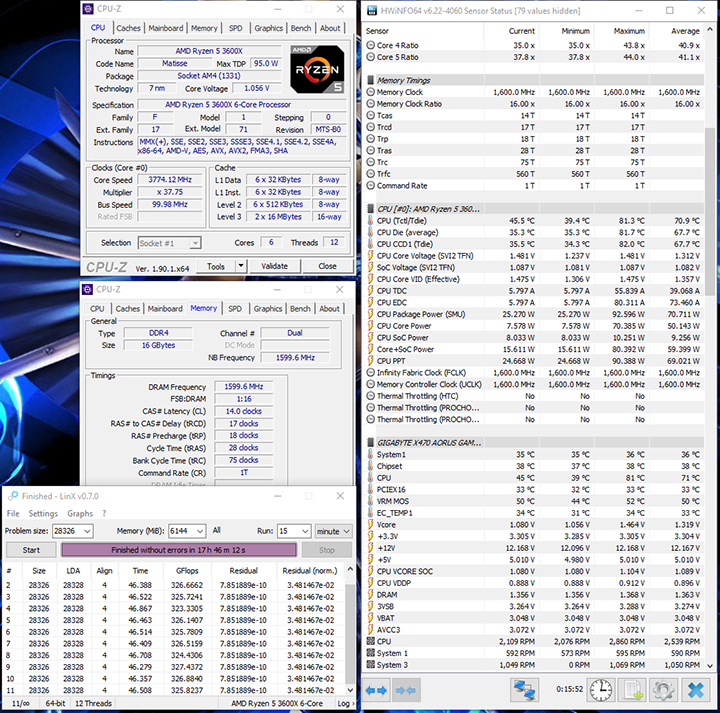The width and height of the screenshot is (720, 713).
Task: Open the Graphs menu in LinX
Action: (x=79, y=514)
